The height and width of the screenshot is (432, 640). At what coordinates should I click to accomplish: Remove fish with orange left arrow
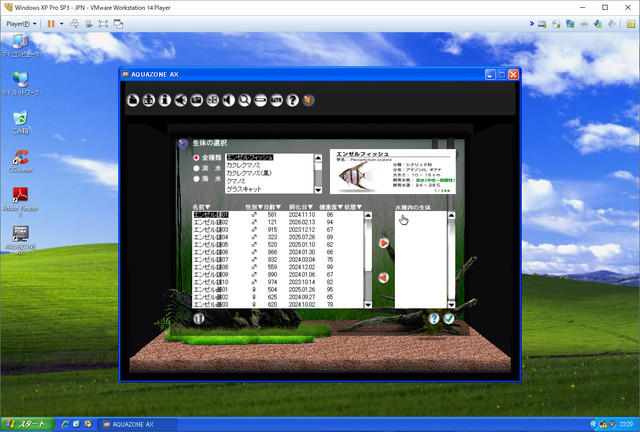pyautogui.click(x=383, y=278)
